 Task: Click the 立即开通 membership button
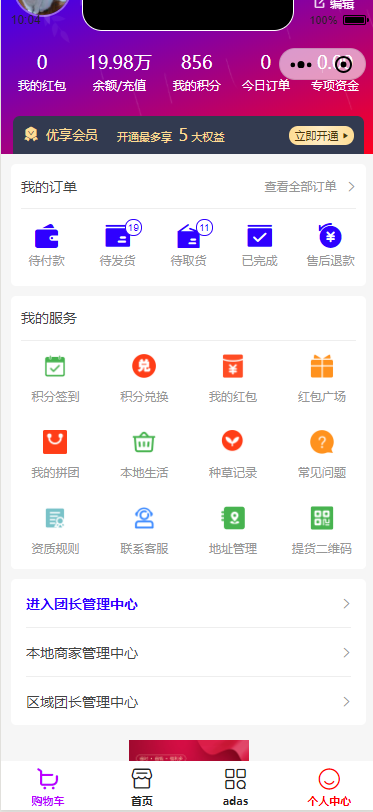pos(322,136)
